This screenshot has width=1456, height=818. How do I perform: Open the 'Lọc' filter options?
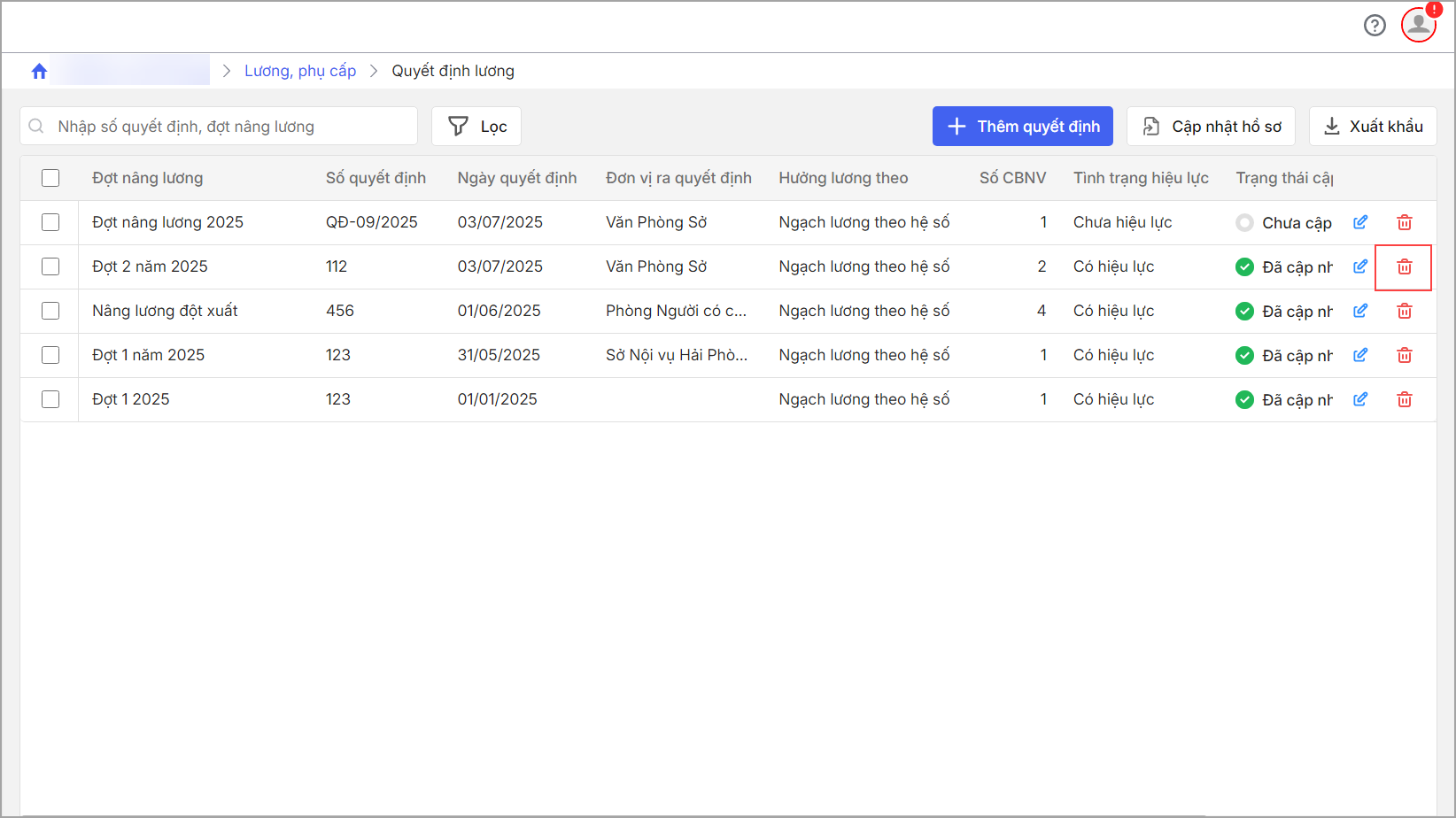coord(476,127)
